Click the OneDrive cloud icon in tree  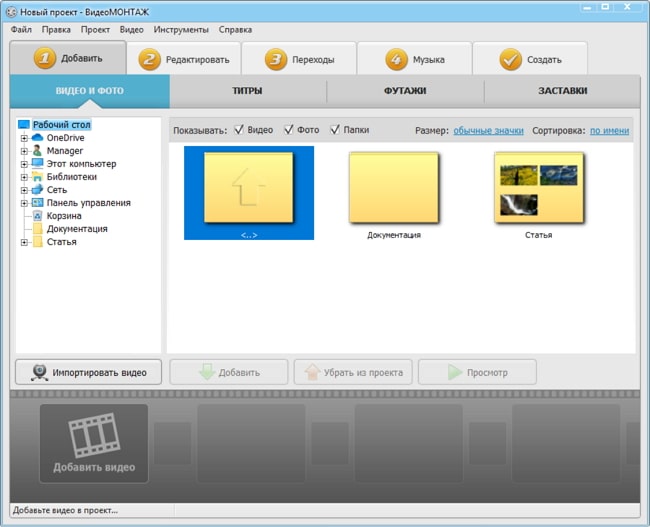coord(38,138)
